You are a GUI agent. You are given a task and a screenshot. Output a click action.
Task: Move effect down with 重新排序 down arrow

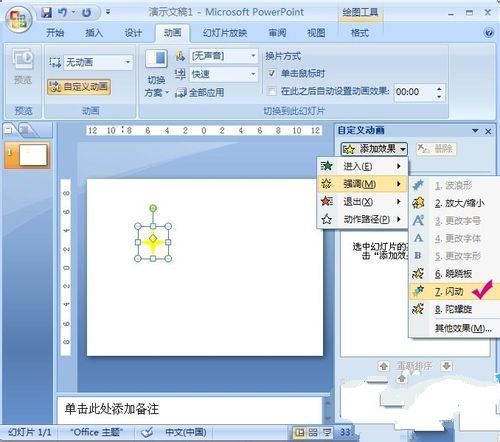[x=446, y=366]
